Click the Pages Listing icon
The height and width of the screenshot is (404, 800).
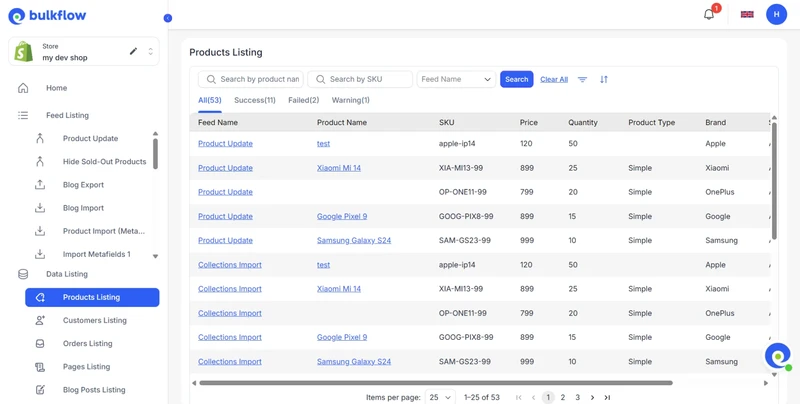tap(40, 367)
